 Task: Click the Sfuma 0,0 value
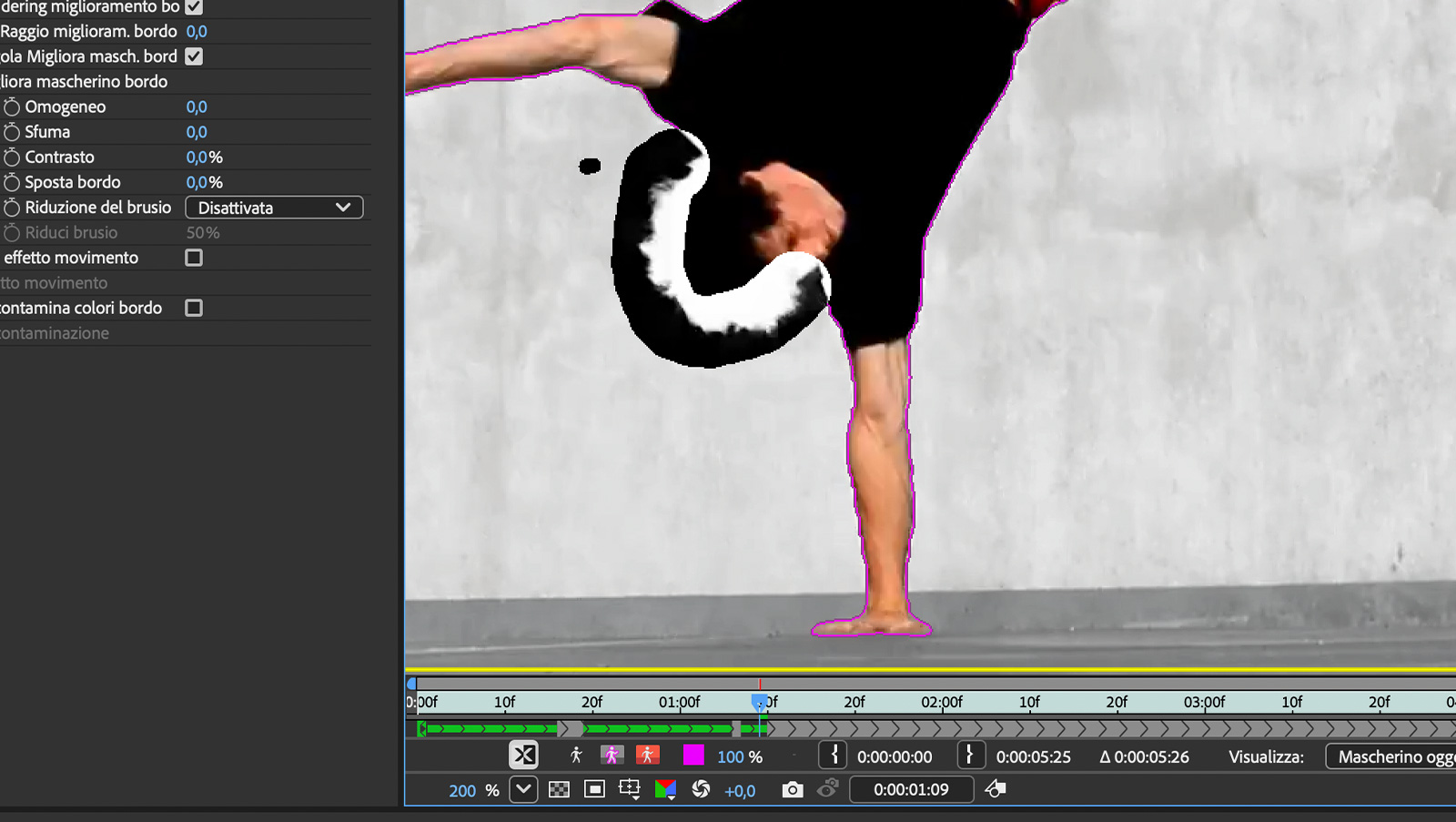tap(197, 132)
